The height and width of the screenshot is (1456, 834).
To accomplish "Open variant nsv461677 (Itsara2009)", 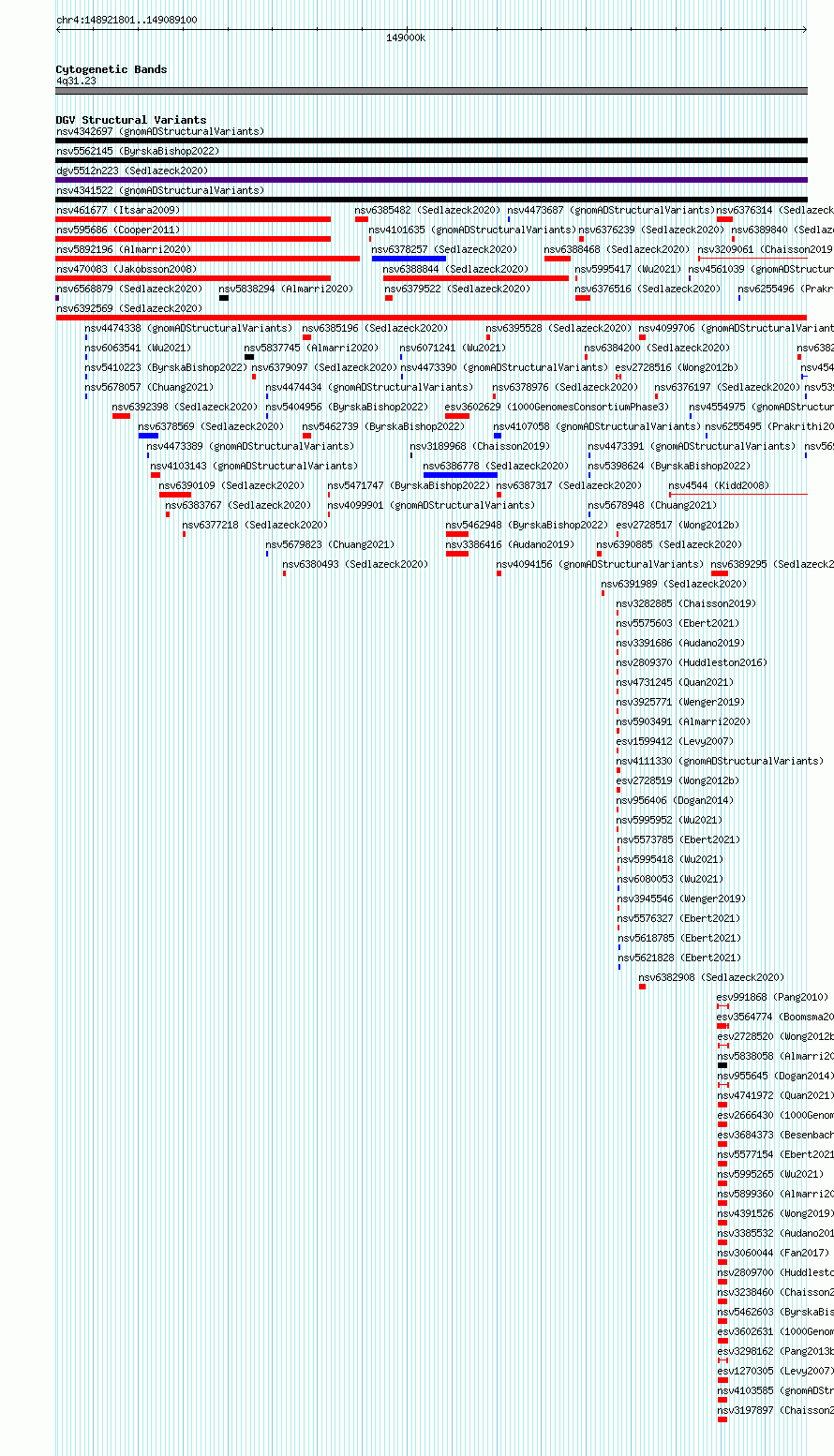I will click(x=118, y=210).
